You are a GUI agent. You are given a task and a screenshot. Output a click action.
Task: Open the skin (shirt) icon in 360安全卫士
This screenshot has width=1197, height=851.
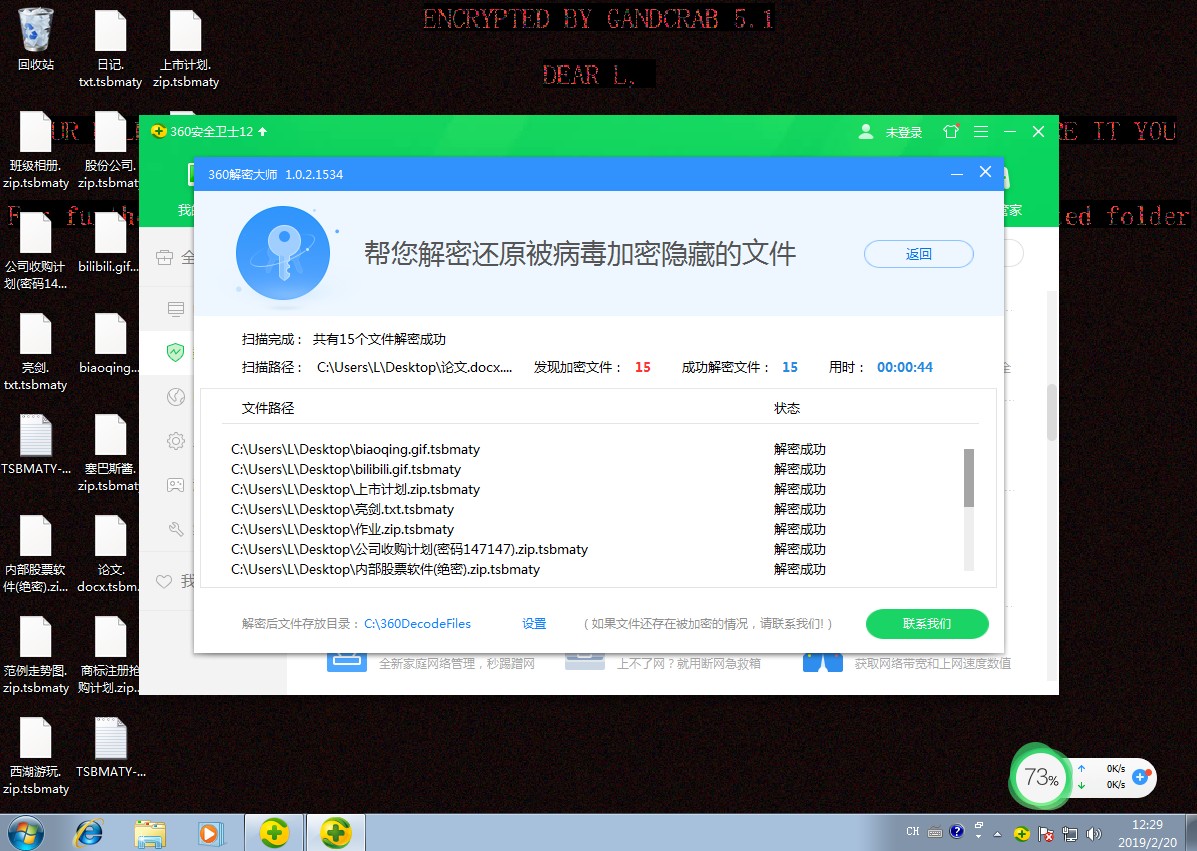[x=950, y=131]
